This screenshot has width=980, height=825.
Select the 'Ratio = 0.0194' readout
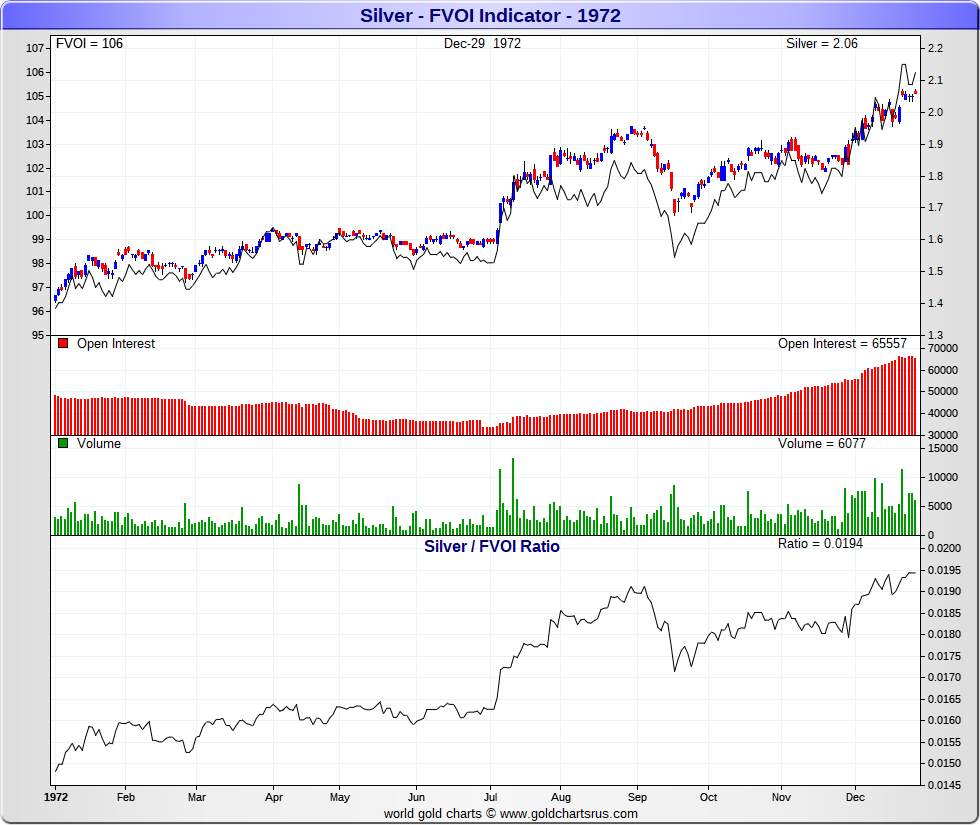click(x=820, y=544)
